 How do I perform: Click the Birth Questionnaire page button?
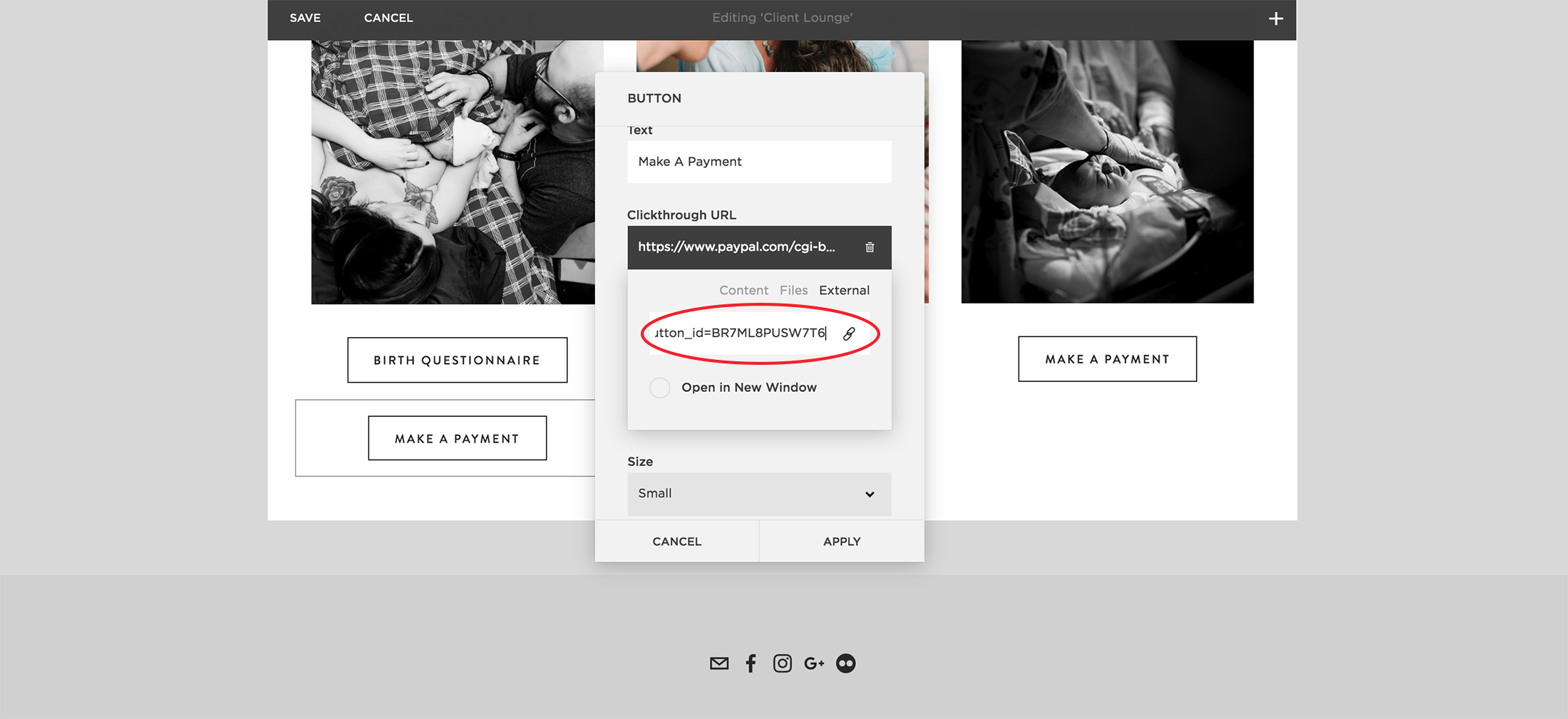(x=458, y=360)
